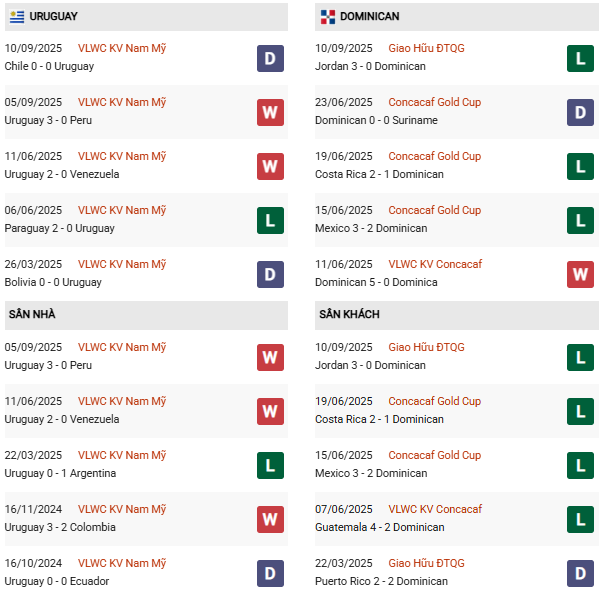This screenshot has height=596, width=600.
Task: Click the Dominican flag icon
Action: pyautogui.click(x=328, y=17)
